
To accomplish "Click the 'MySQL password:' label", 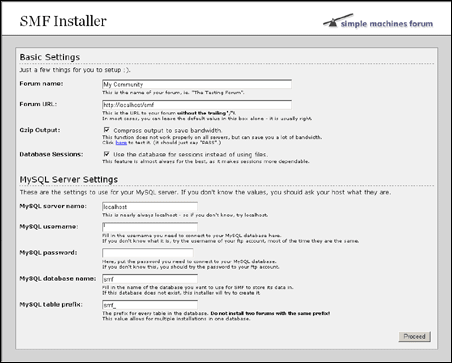I will [48, 253].
